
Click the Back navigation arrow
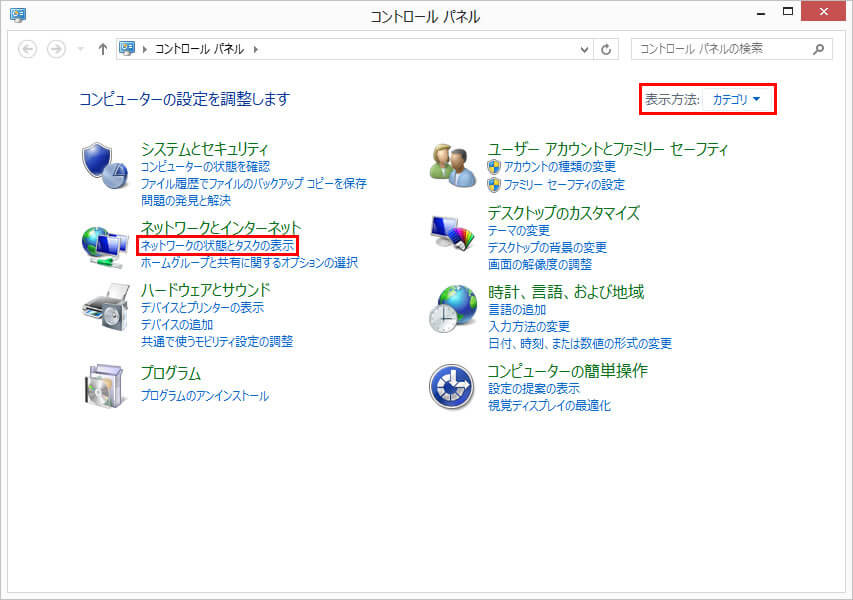tap(28, 49)
